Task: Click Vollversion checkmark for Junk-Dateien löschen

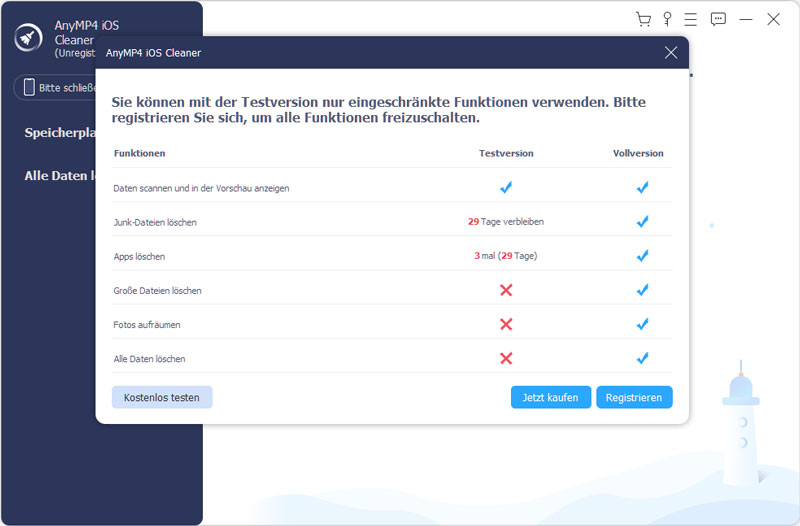Action: click(642, 221)
